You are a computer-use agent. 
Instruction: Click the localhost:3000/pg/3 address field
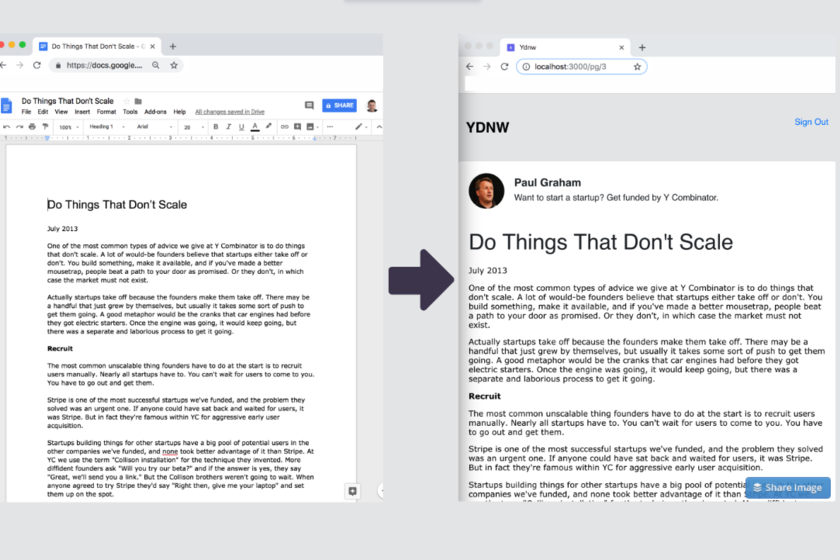click(582, 66)
